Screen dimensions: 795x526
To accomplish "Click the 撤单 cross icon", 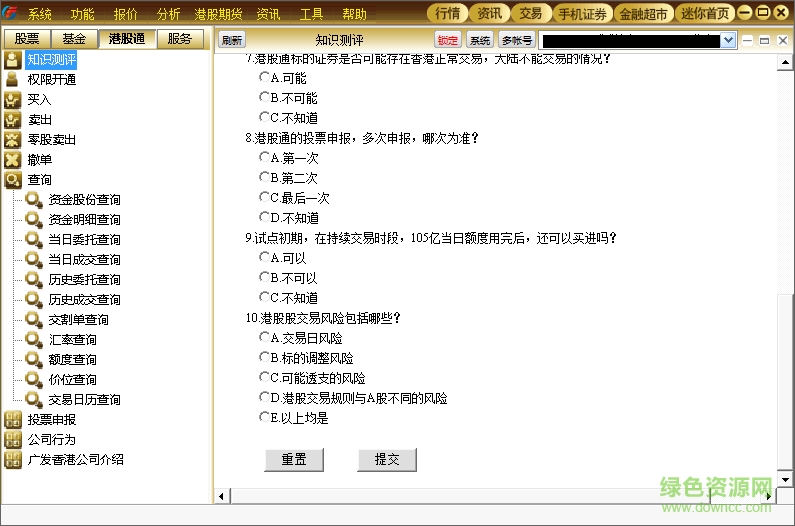I will coord(13,160).
